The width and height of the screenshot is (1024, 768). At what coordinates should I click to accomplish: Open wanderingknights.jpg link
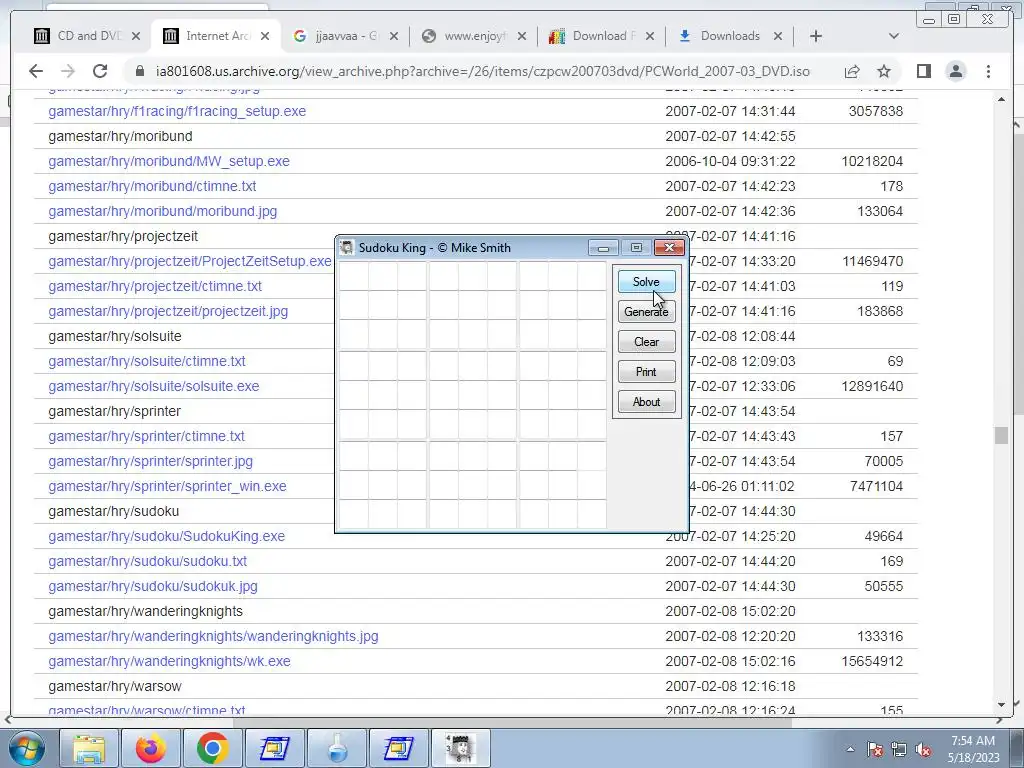[214, 636]
